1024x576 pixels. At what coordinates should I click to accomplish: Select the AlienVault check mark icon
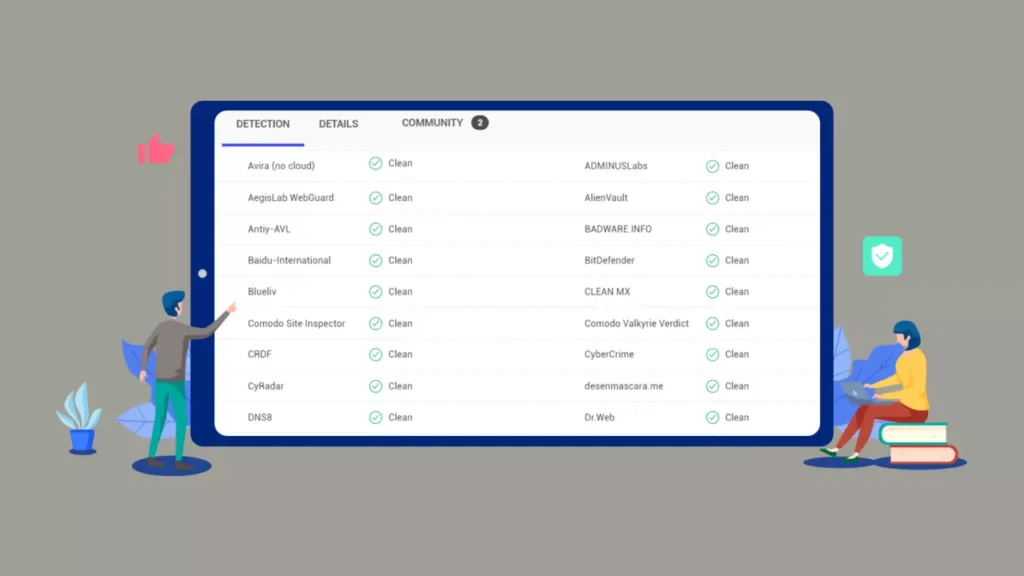(712, 198)
